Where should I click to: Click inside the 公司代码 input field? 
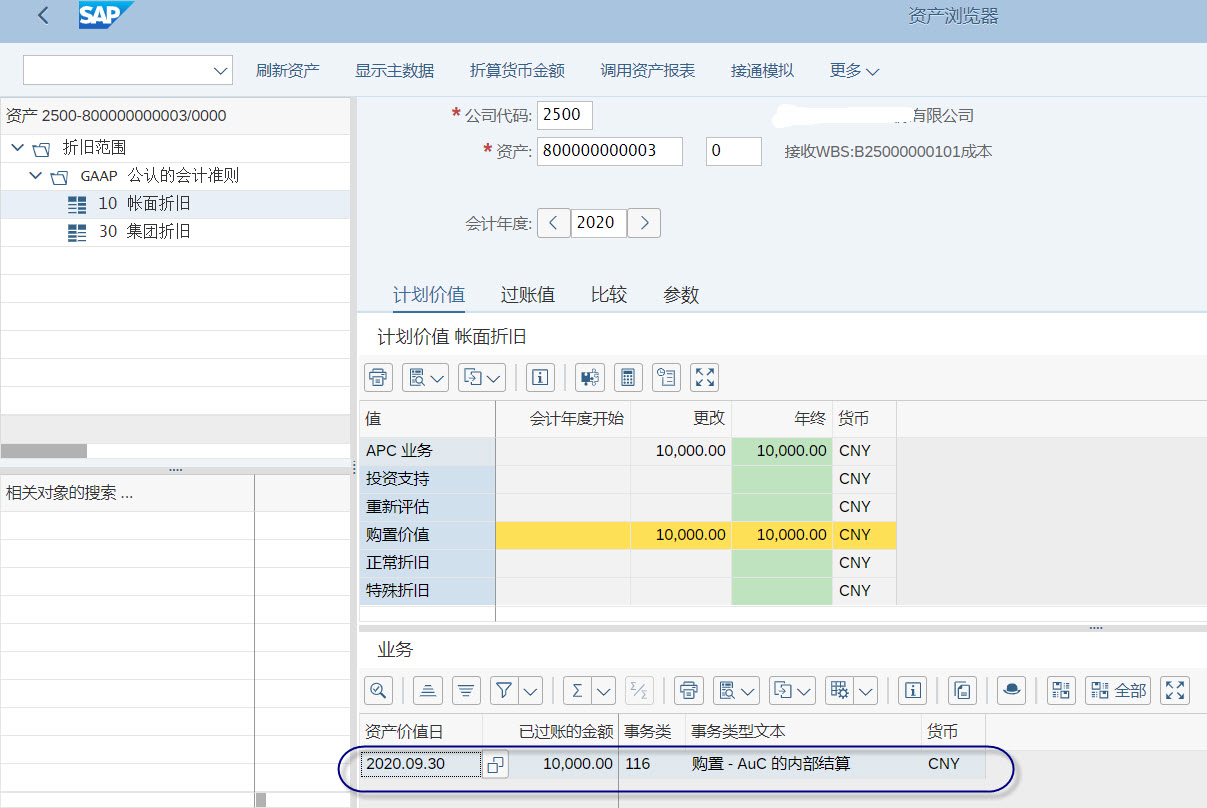pos(564,115)
